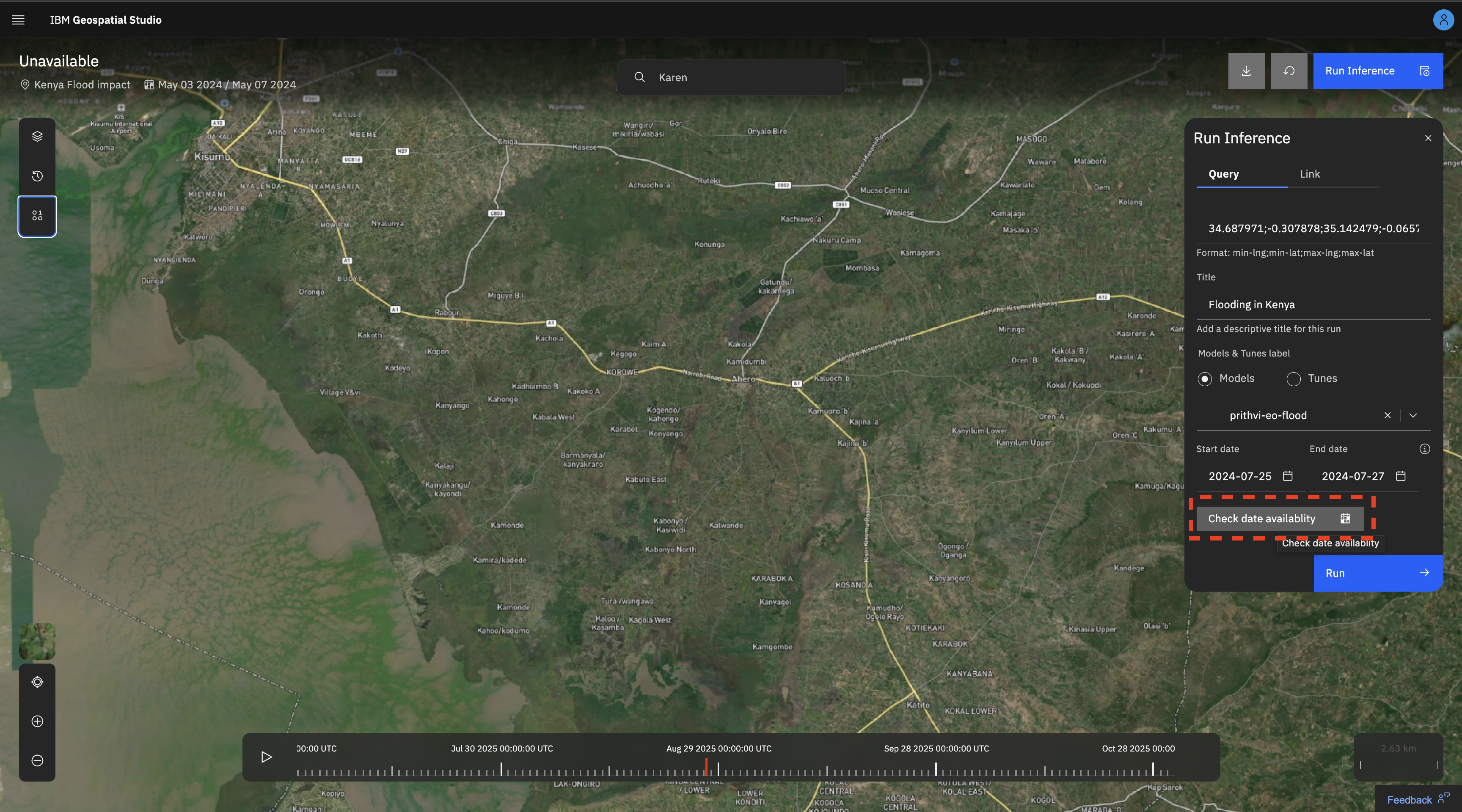This screenshot has width=1462, height=812.
Task: Click the reset refresh icon button
Action: pyautogui.click(x=1289, y=71)
